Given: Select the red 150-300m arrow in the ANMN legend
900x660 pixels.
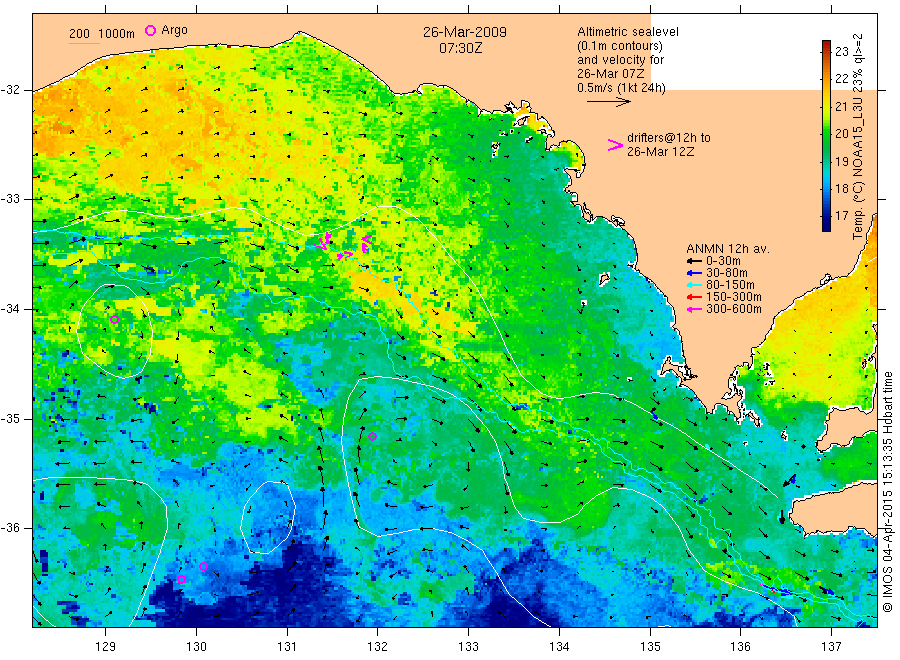Looking at the screenshot, I should click(x=694, y=297).
